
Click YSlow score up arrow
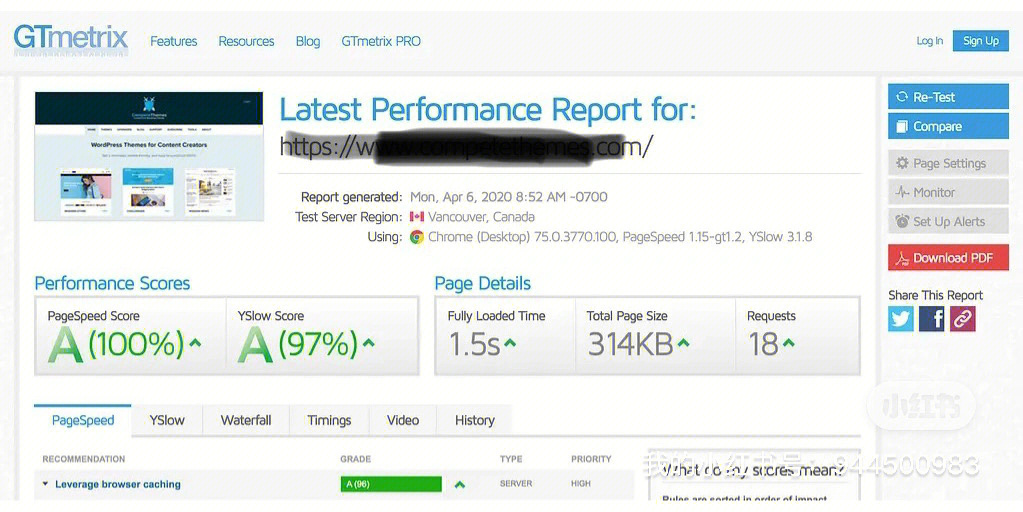pos(369,343)
